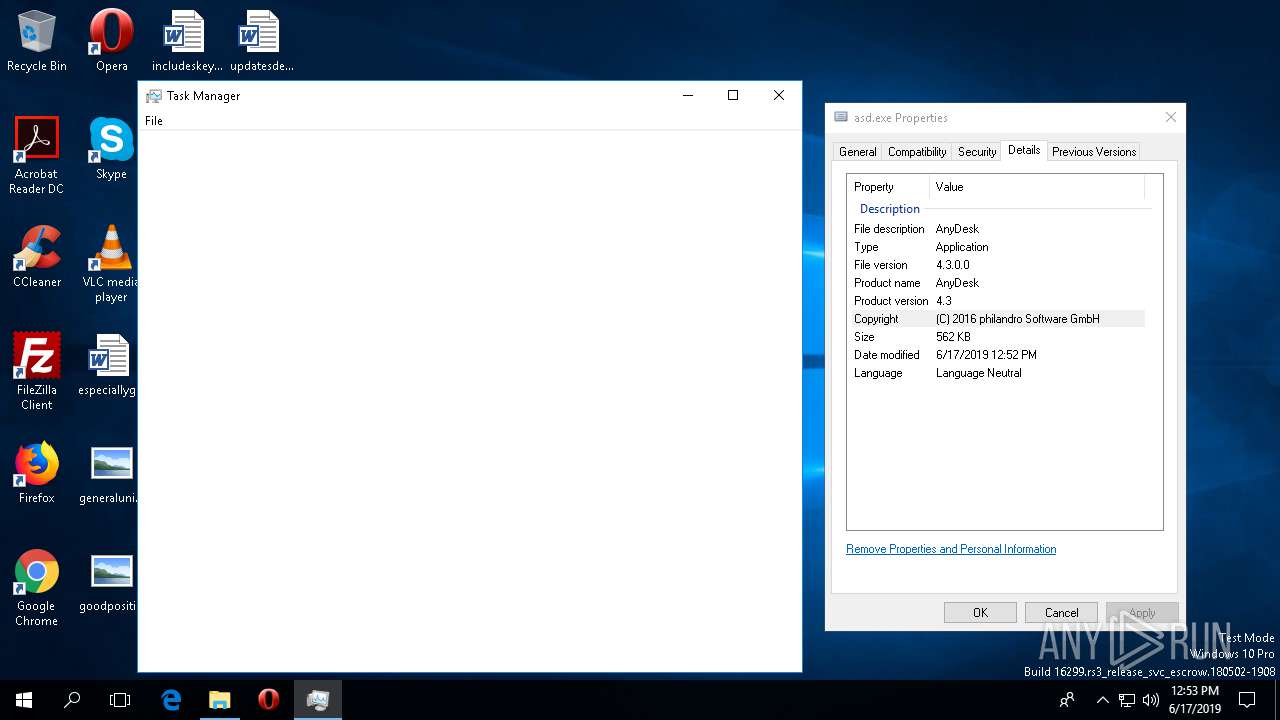Click the Property column header
Screen dimensions: 1280x720
tap(889, 187)
